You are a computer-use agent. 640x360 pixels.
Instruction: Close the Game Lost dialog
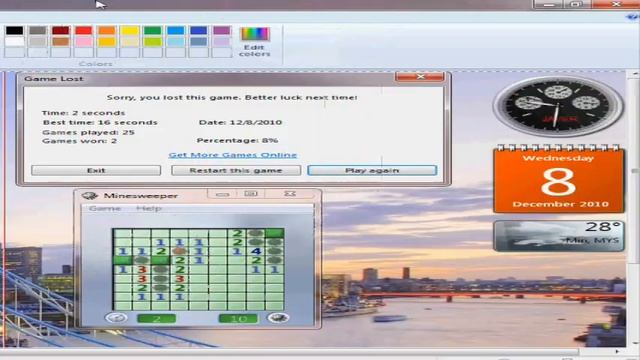pyautogui.click(x=420, y=77)
